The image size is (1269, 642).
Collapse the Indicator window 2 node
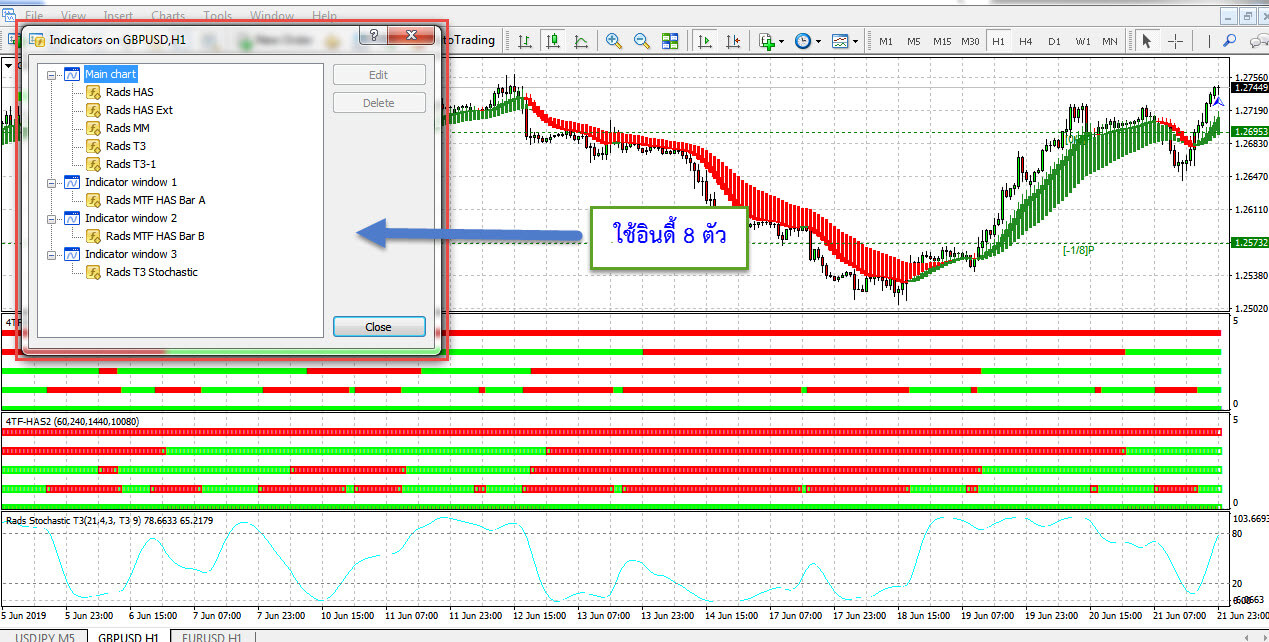click(x=52, y=218)
